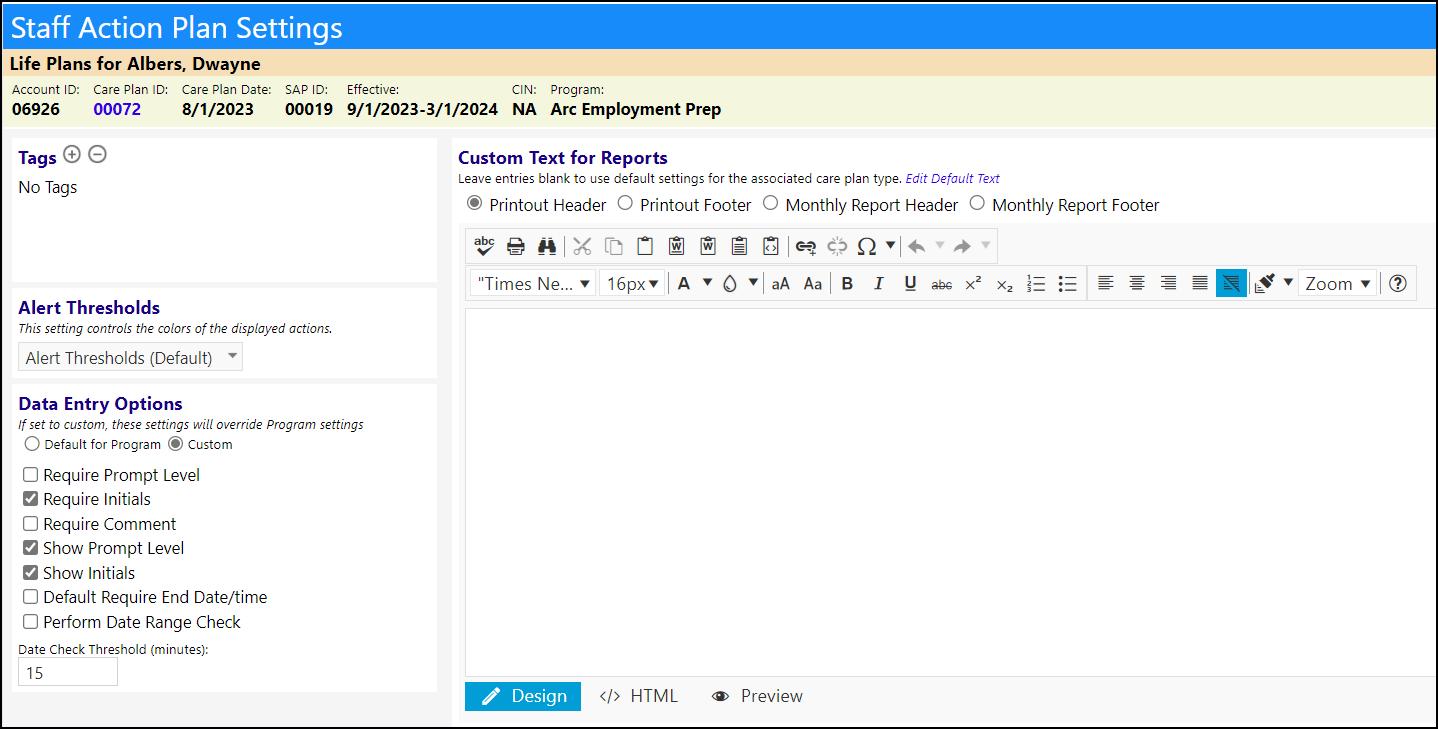The height and width of the screenshot is (729, 1438).
Task: Open the Alert Thresholds dropdown
Action: 131,357
